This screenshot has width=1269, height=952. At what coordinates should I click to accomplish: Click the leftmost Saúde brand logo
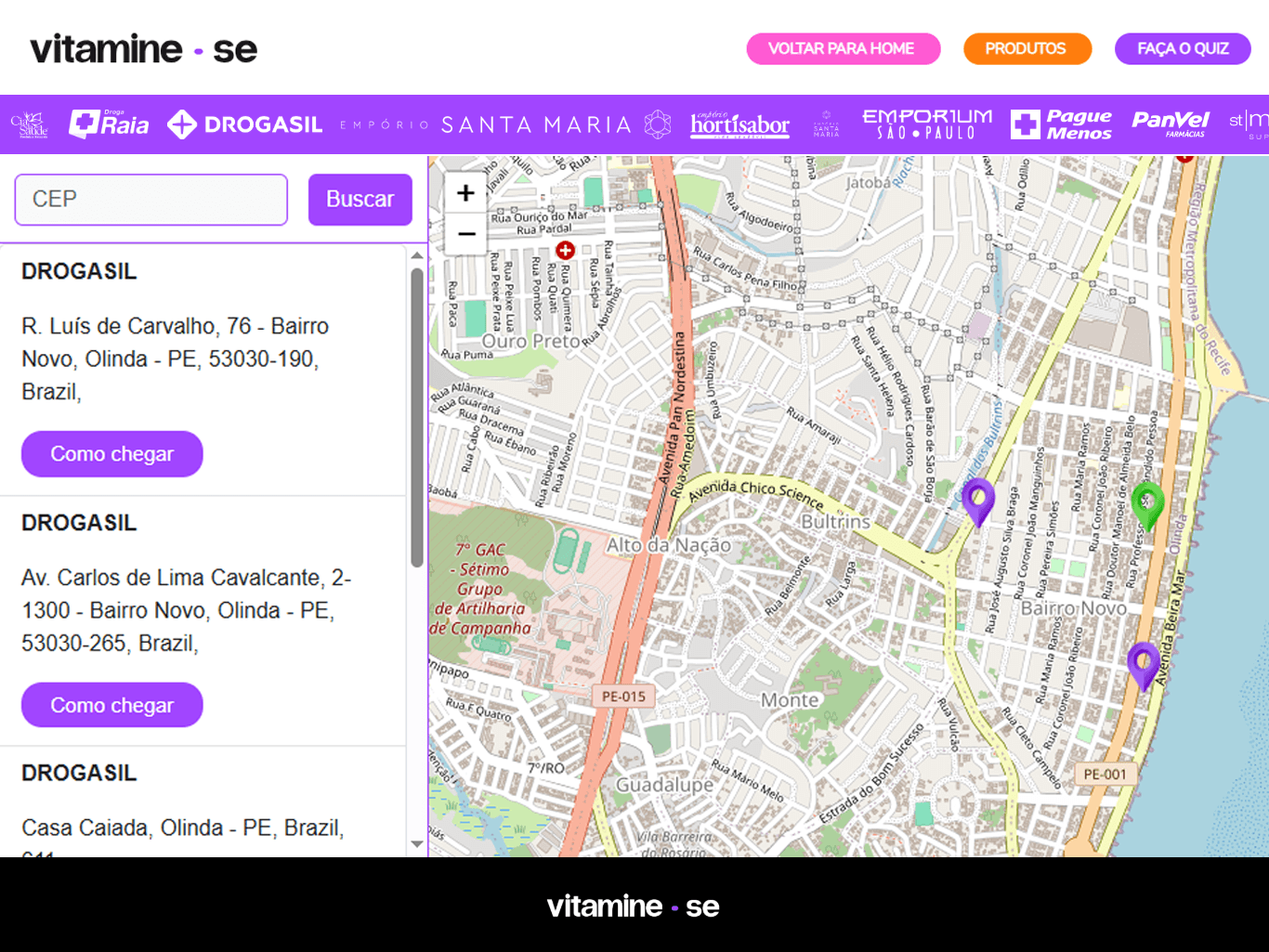coord(29,124)
